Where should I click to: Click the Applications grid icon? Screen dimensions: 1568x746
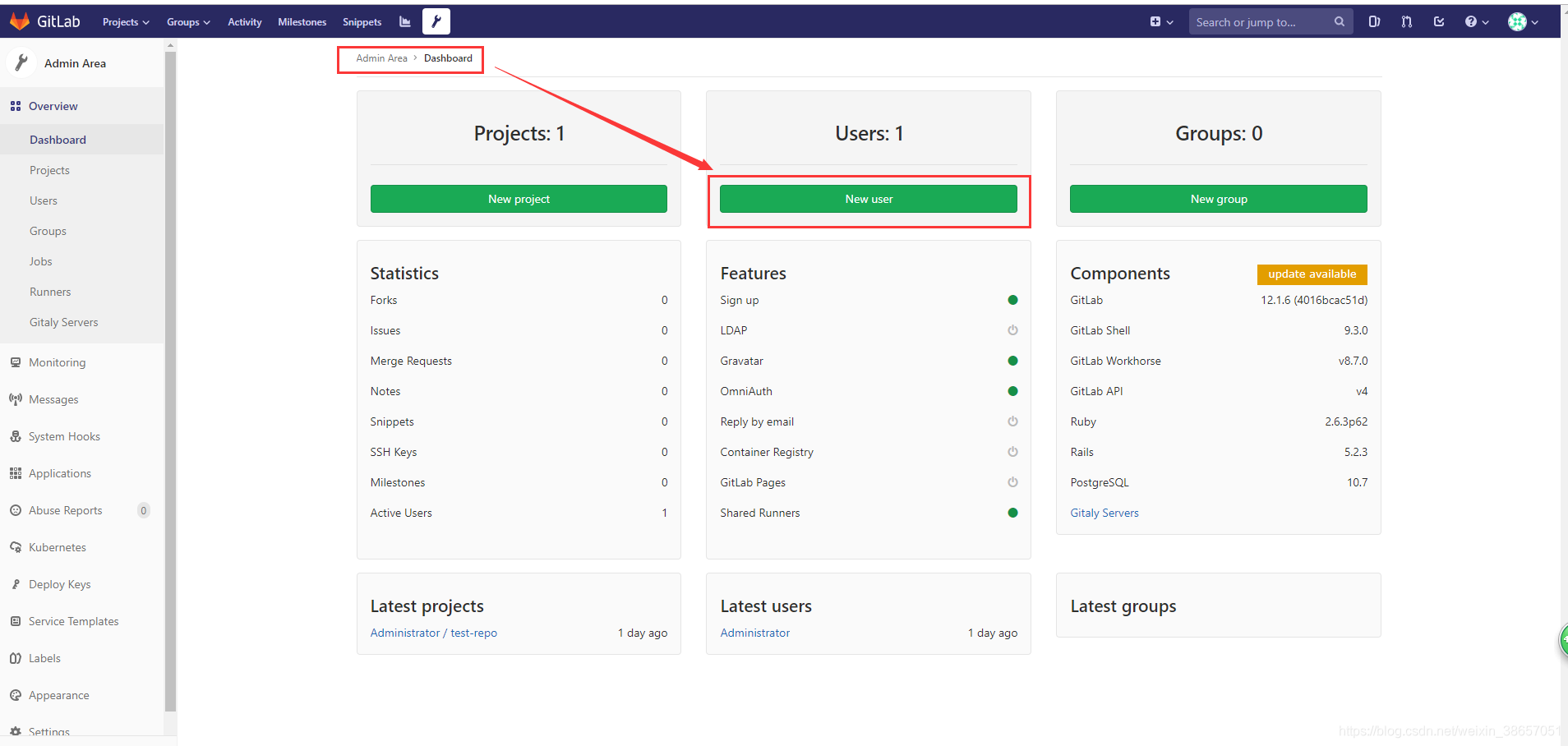point(16,473)
